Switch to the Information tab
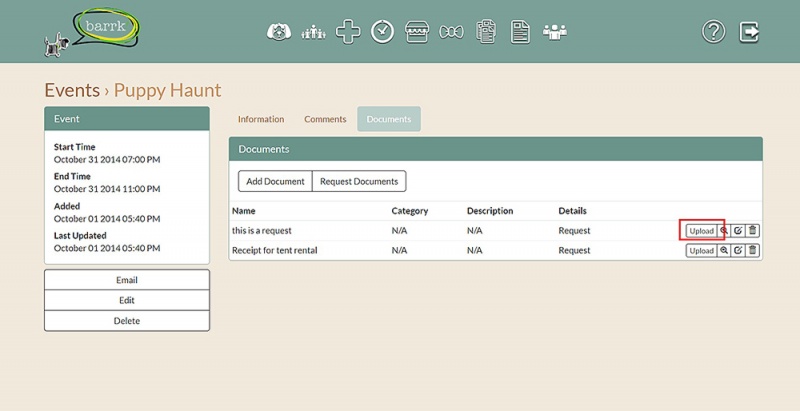This screenshot has height=411, width=800. click(x=261, y=119)
